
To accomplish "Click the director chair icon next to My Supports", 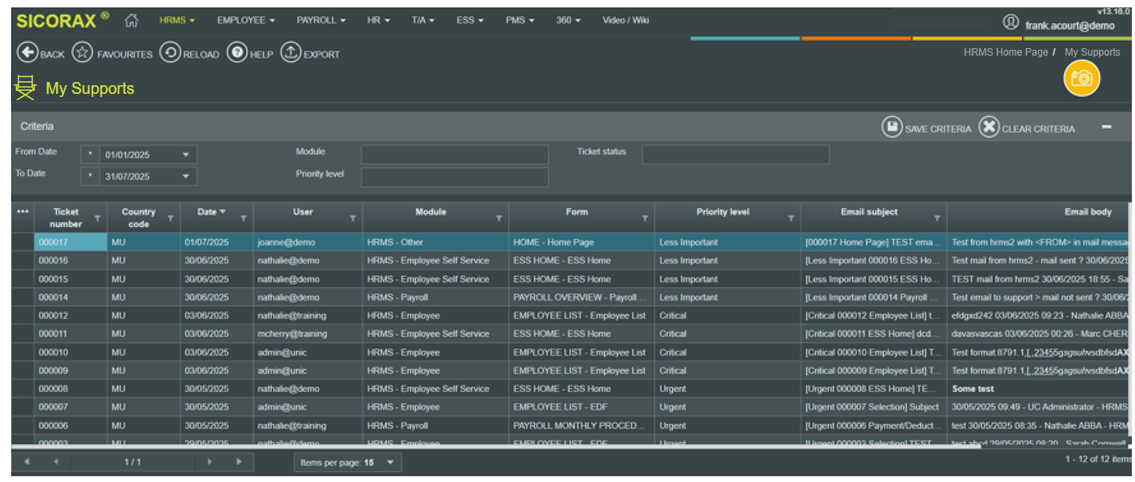I will (25, 88).
